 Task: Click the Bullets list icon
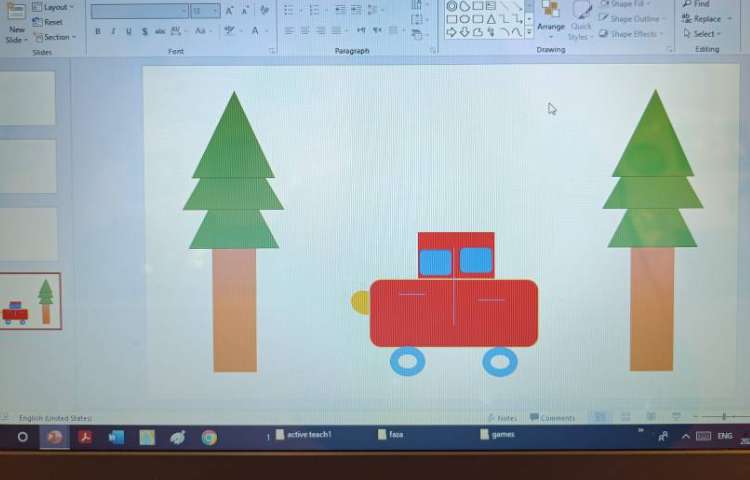tap(288, 10)
